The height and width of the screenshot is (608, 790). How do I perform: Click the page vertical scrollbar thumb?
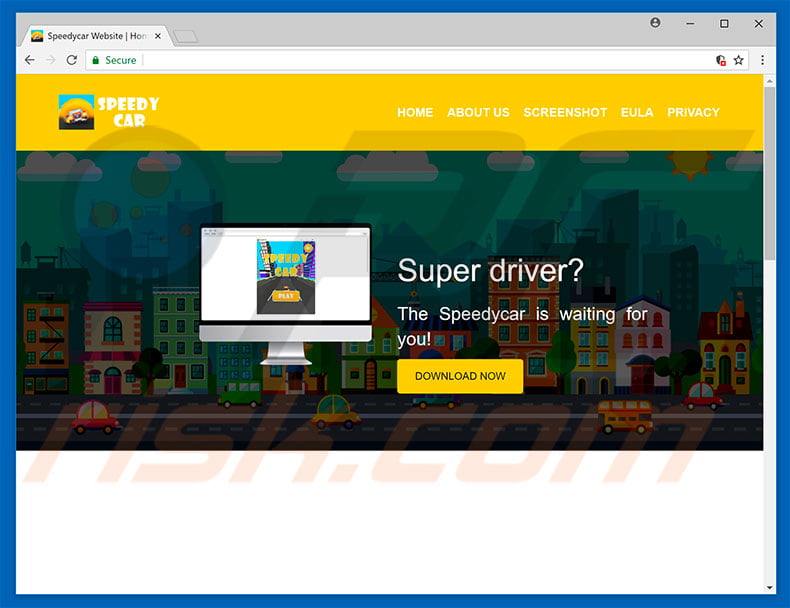(x=769, y=173)
